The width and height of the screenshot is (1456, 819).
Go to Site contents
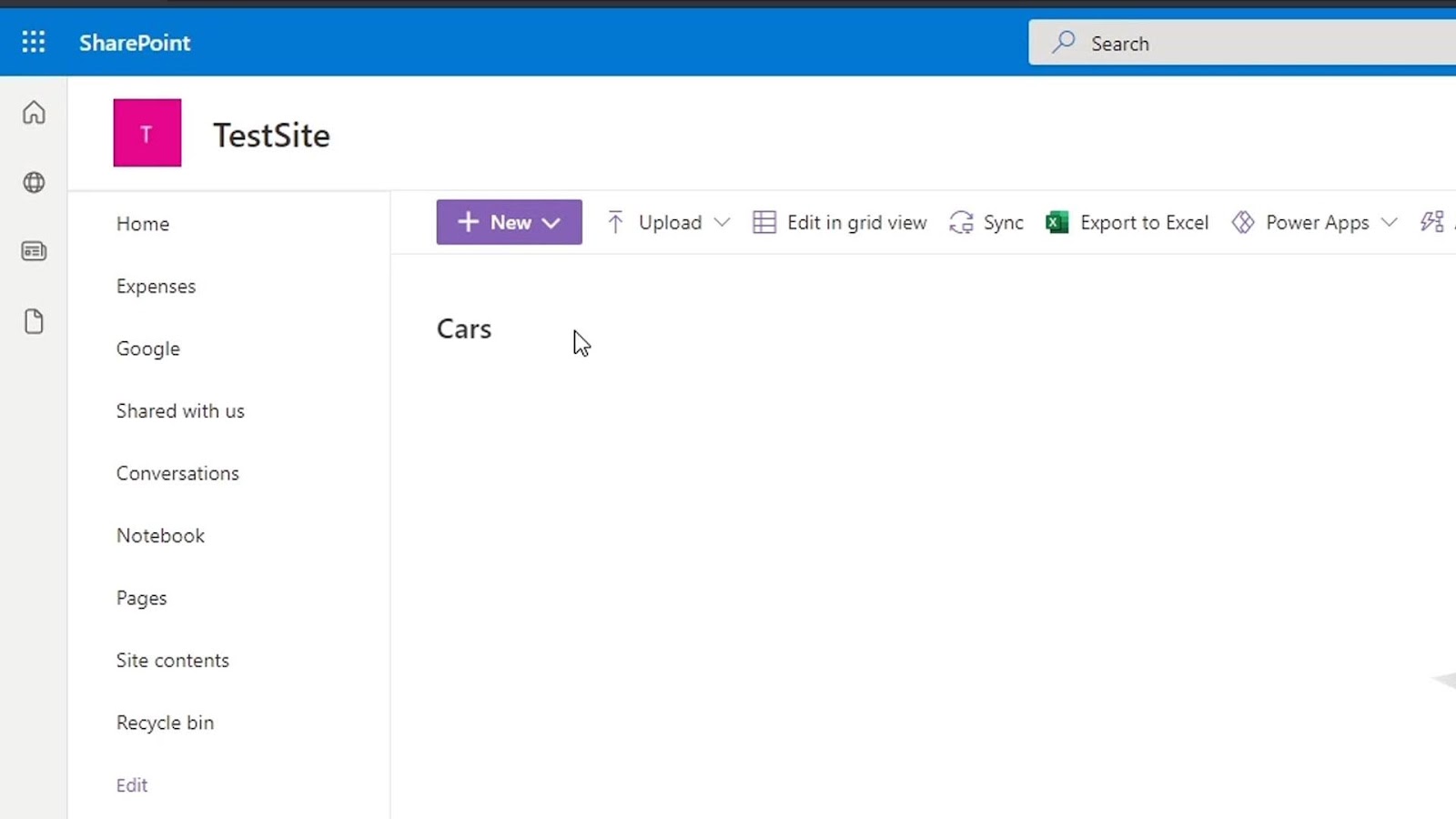[173, 661]
